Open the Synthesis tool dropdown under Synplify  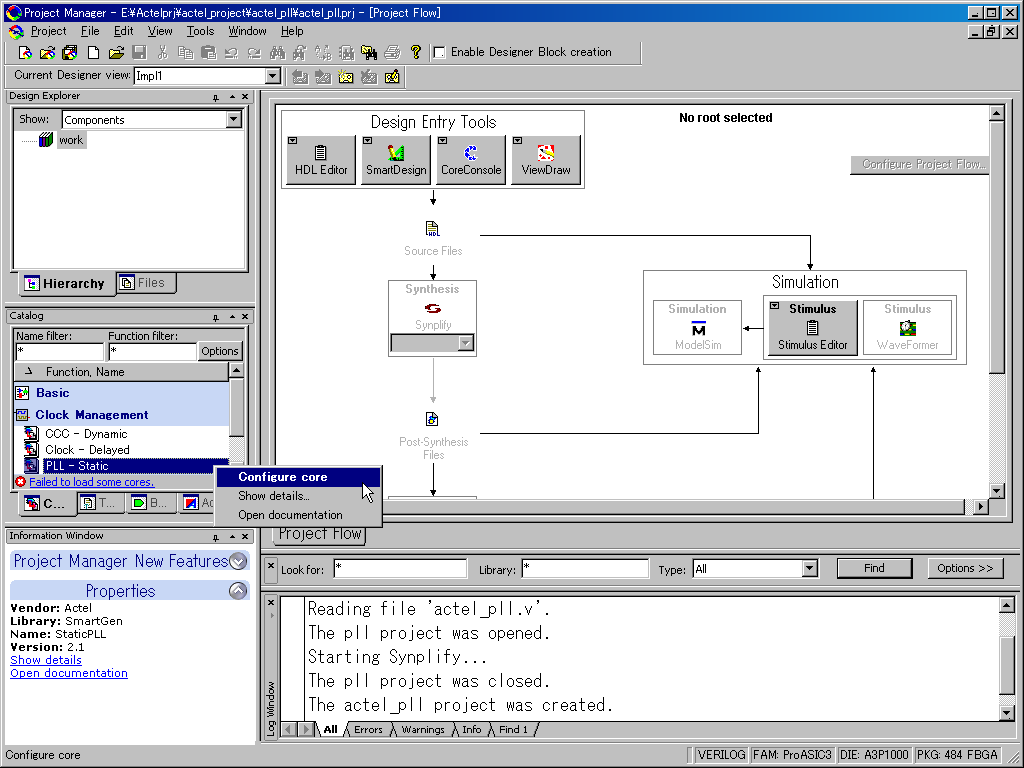(x=466, y=343)
